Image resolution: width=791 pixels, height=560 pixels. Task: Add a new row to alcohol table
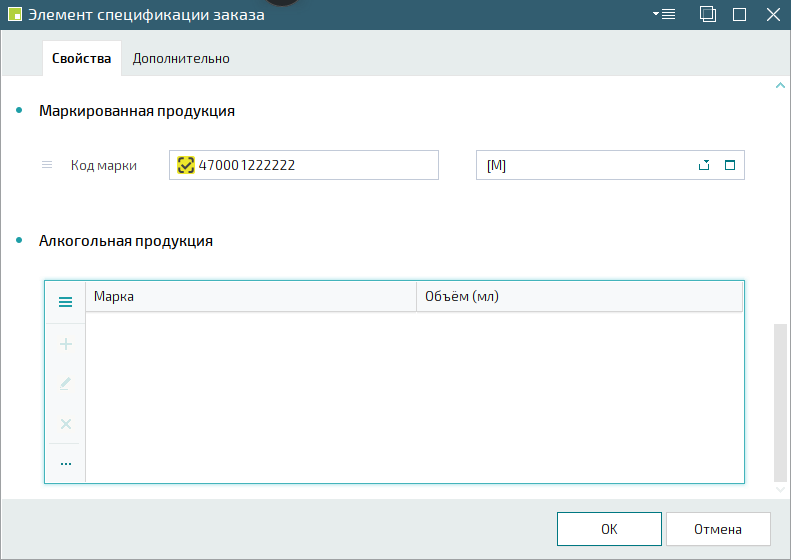click(66, 344)
